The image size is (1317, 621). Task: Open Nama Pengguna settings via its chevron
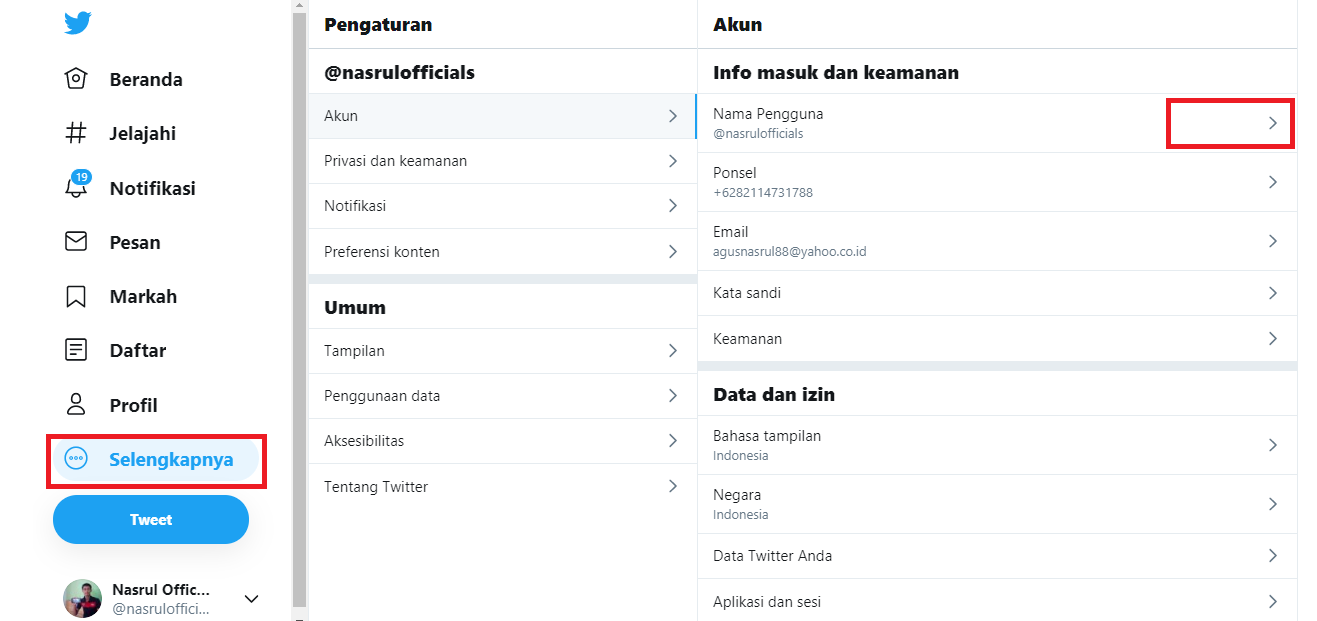point(1271,123)
